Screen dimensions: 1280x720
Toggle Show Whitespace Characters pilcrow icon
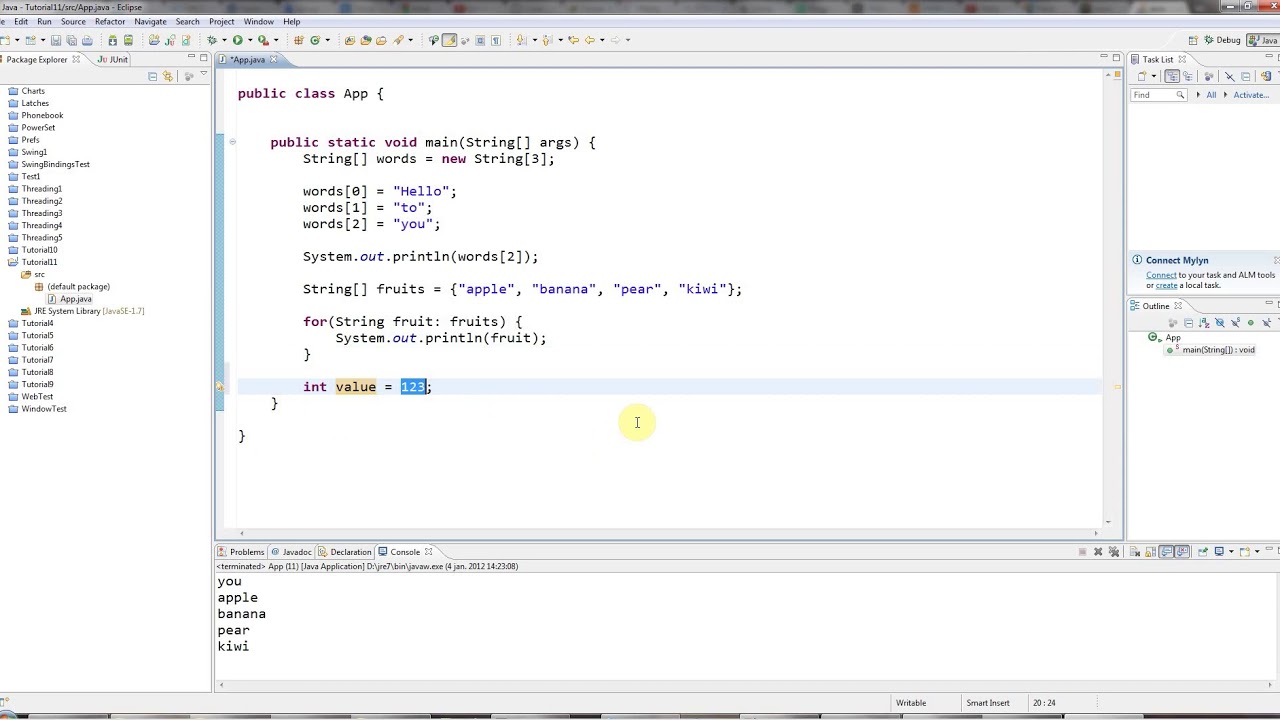coord(496,40)
